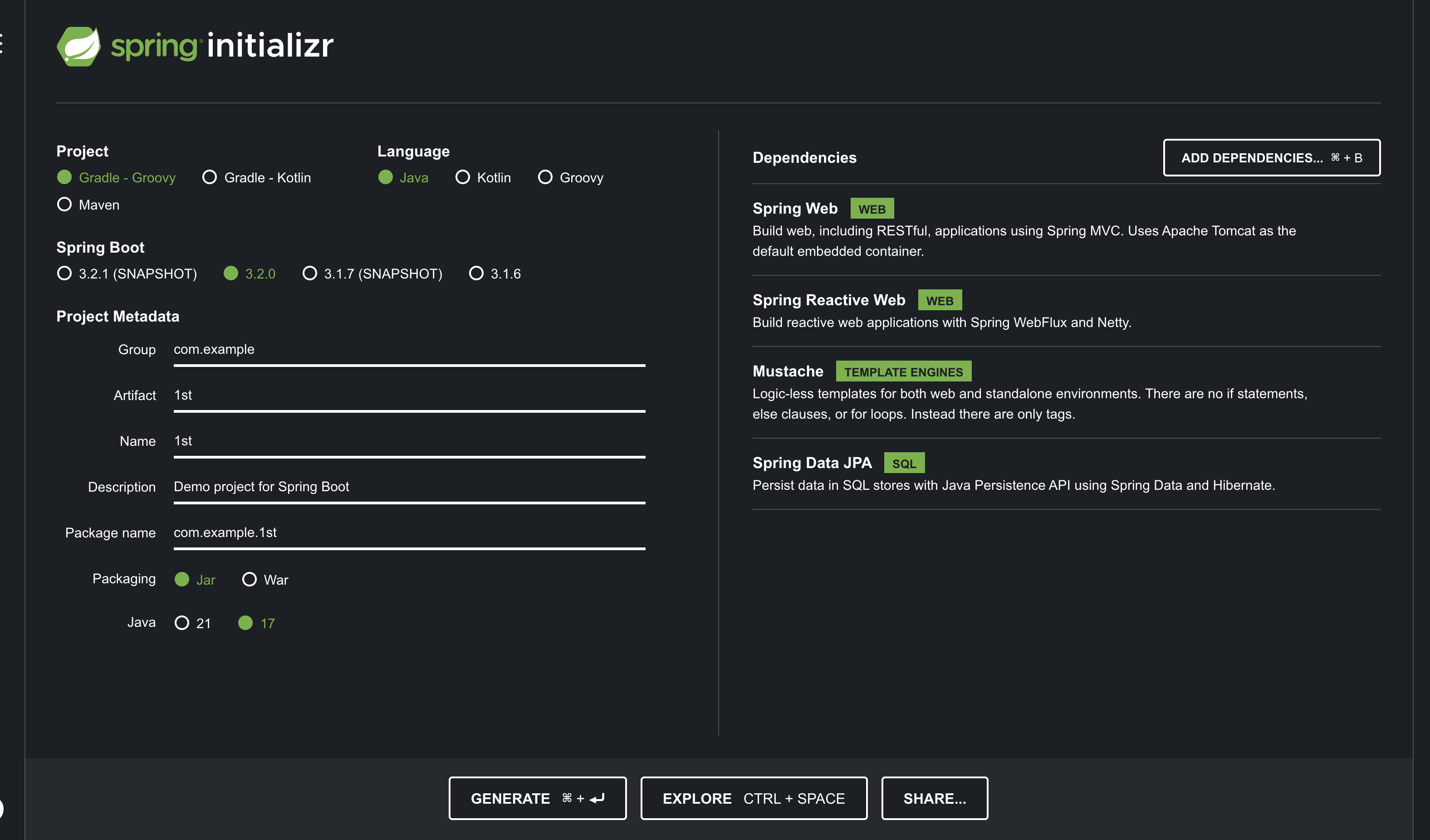
Task: Click the Packaging label
Action: 124,579
